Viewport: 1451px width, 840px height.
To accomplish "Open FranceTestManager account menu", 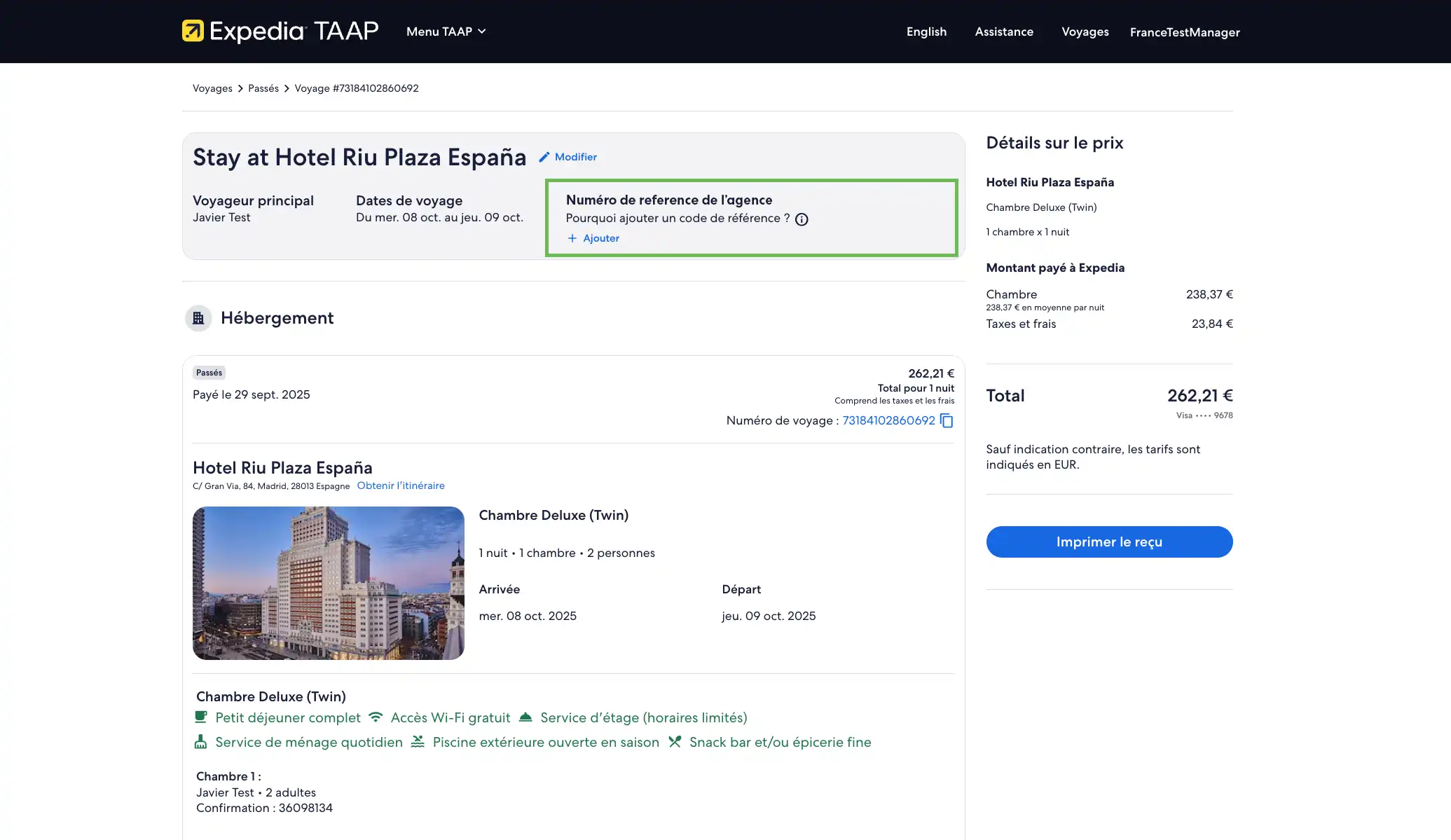I will point(1185,32).
